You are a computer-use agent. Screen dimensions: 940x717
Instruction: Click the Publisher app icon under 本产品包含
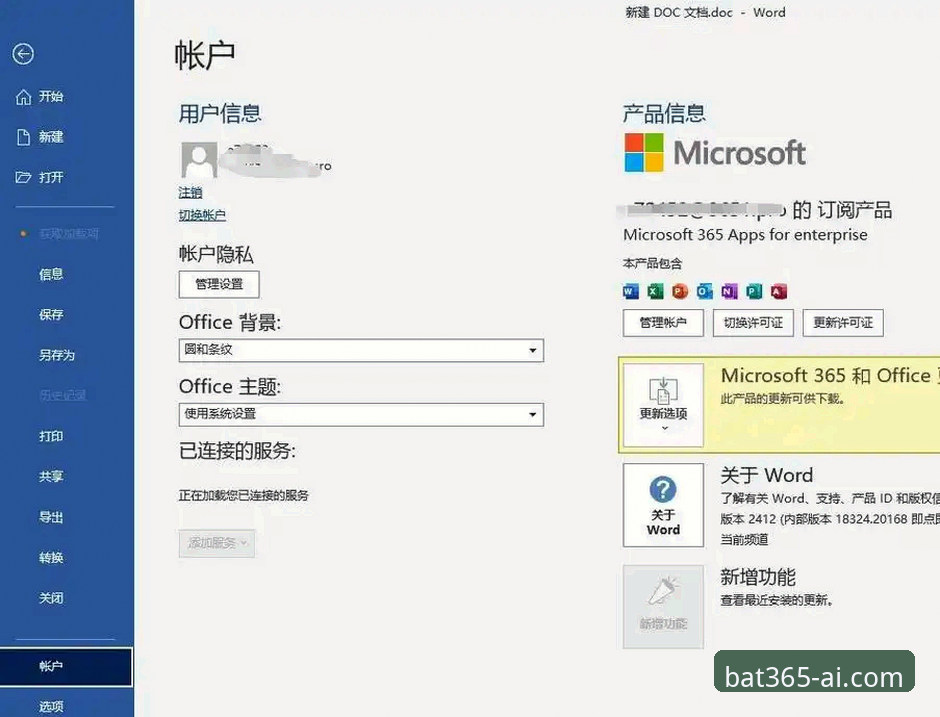[x=754, y=291]
